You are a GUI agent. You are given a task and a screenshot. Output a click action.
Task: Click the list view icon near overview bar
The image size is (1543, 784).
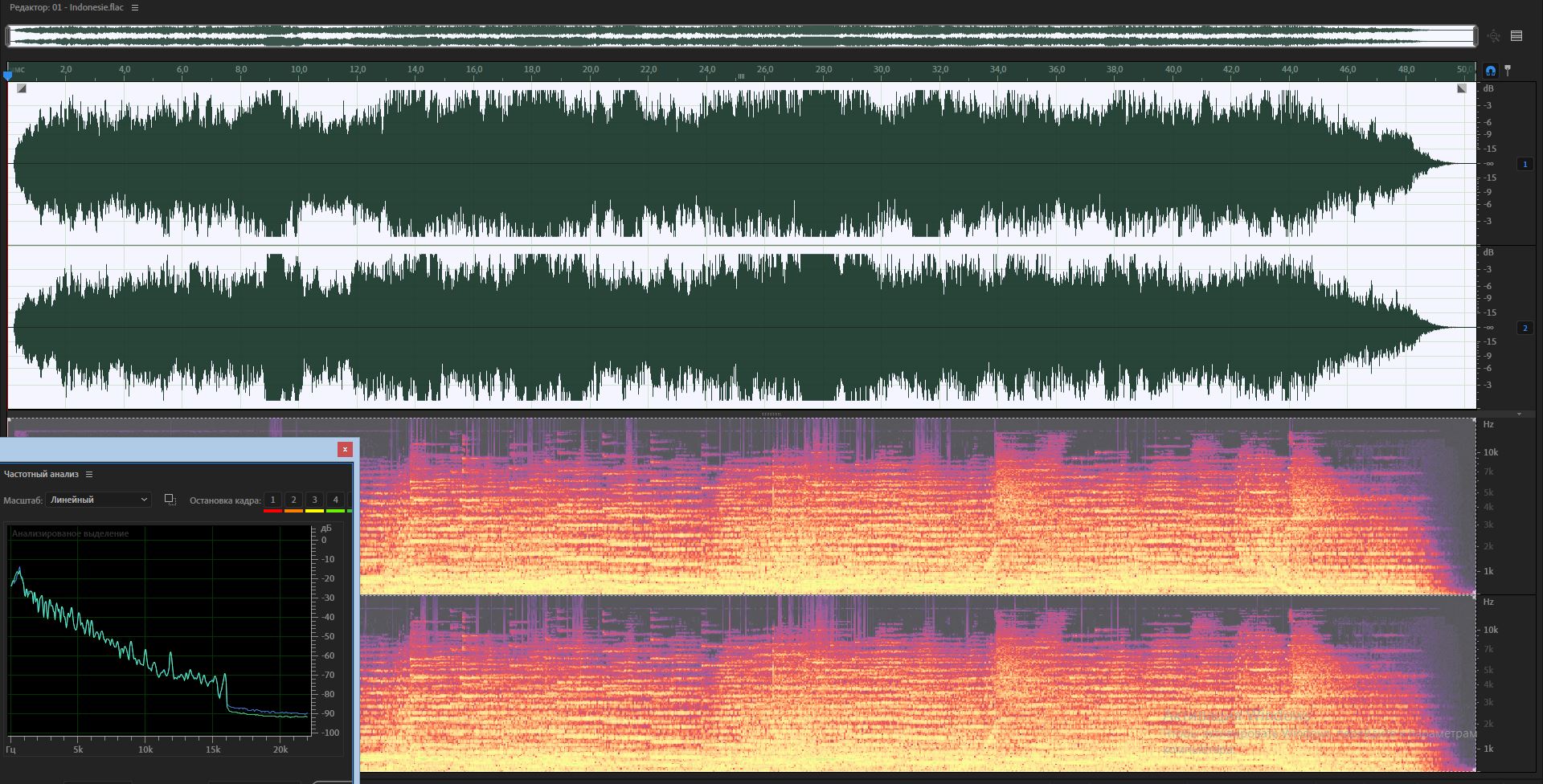pos(1516,36)
